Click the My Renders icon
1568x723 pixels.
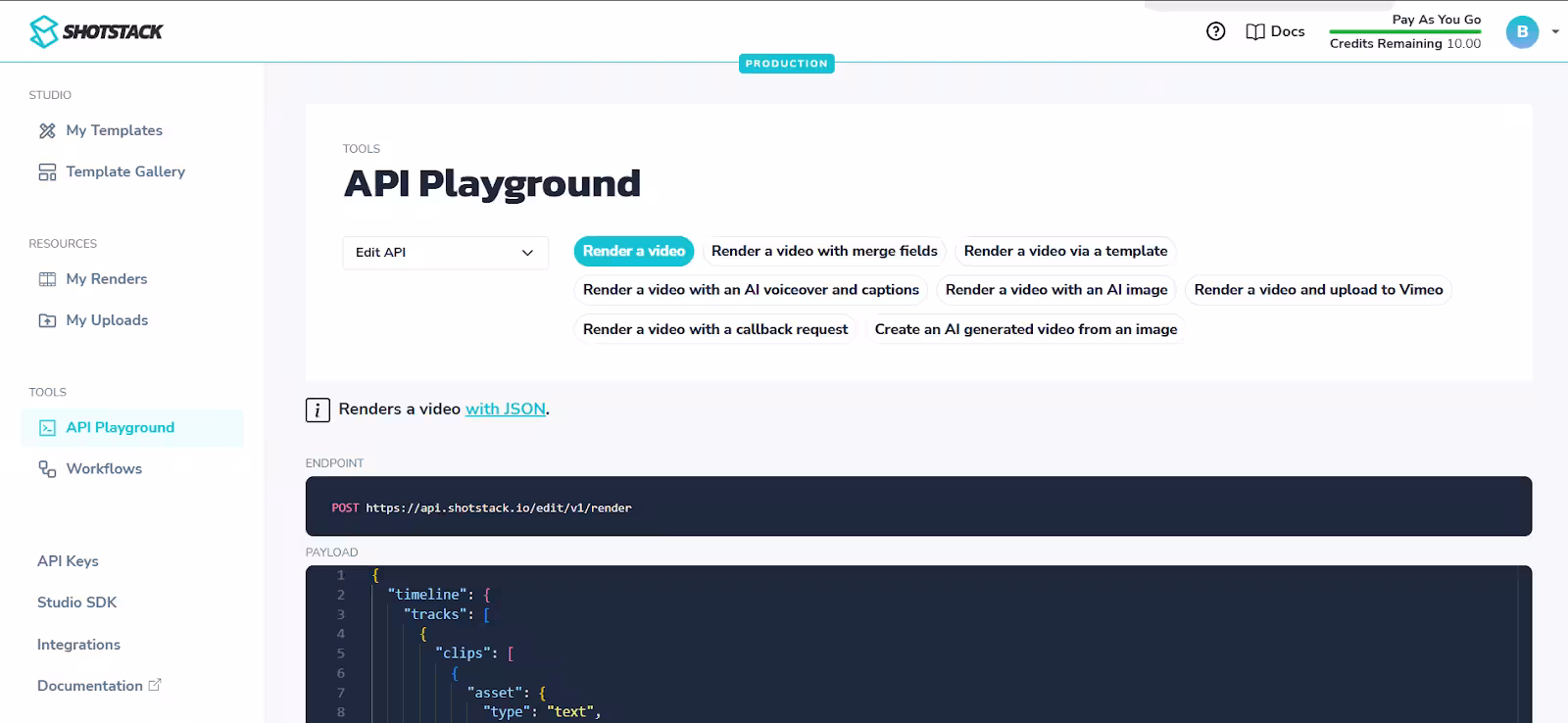point(47,279)
